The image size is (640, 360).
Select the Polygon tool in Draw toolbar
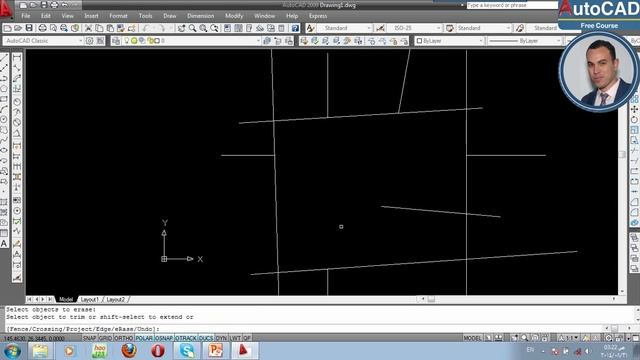click(4, 89)
